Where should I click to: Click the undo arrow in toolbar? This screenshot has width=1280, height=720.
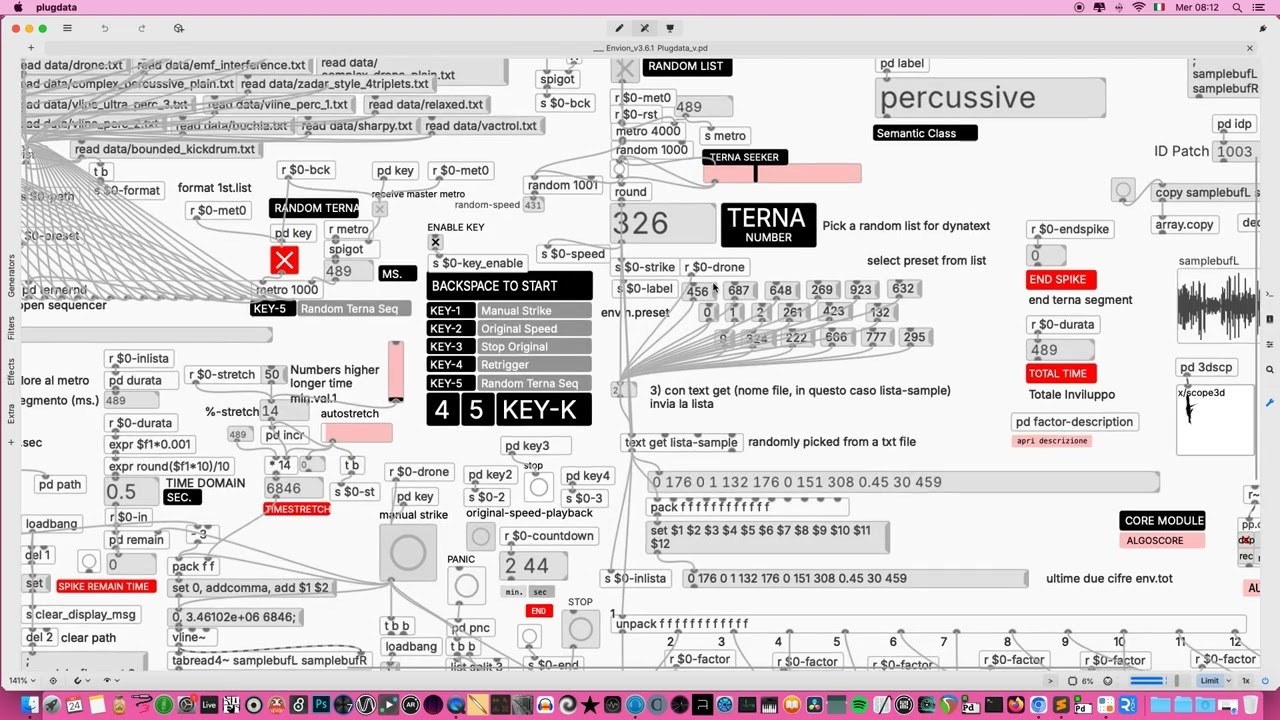104,28
